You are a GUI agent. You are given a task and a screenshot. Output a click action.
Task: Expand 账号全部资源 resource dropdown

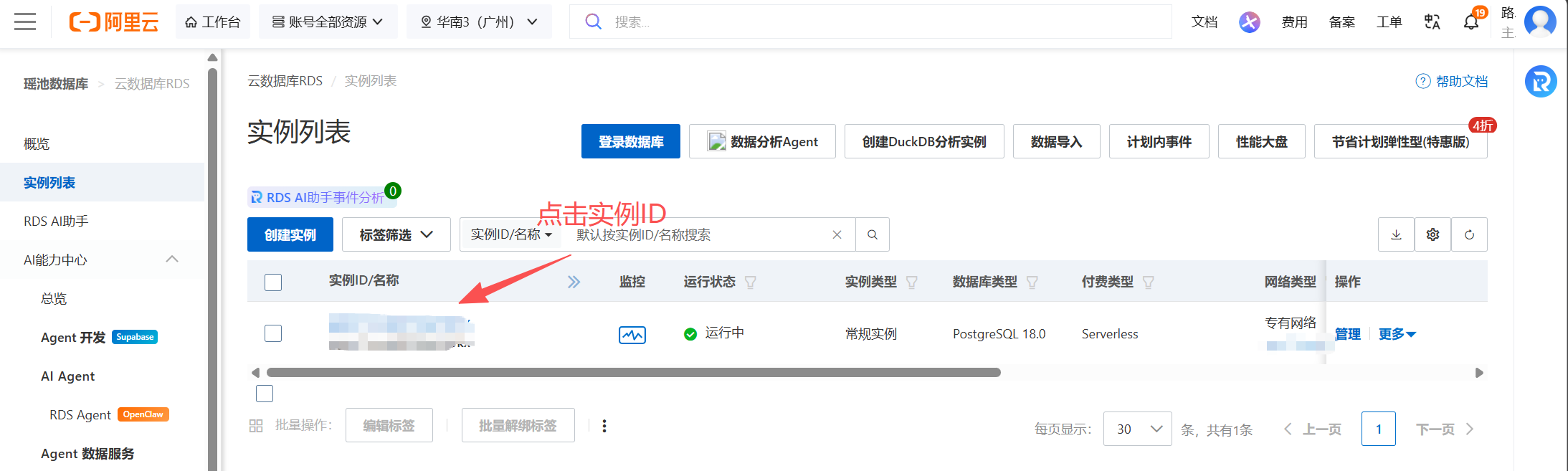[328, 22]
